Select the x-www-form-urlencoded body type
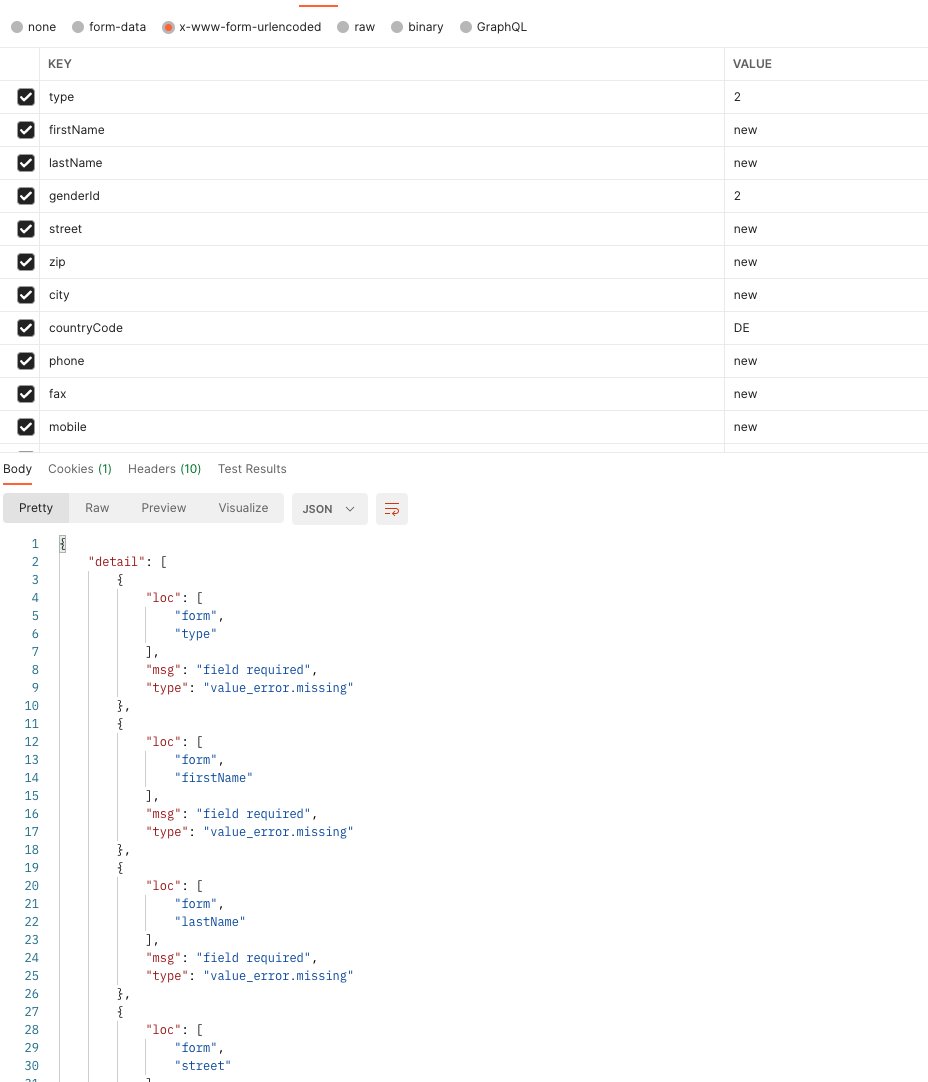928x1082 pixels. pyautogui.click(x=168, y=27)
